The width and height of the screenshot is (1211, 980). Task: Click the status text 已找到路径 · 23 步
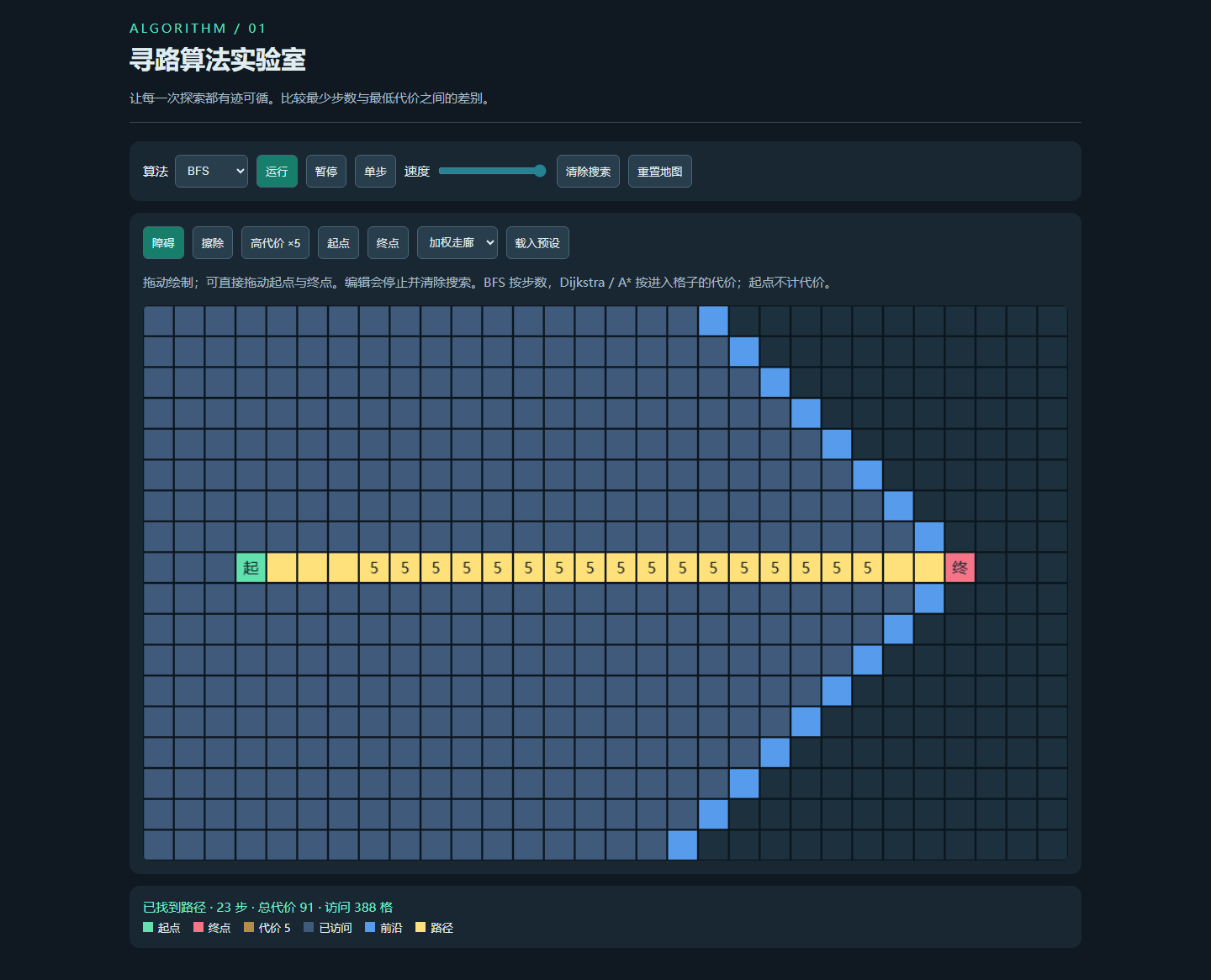point(195,907)
